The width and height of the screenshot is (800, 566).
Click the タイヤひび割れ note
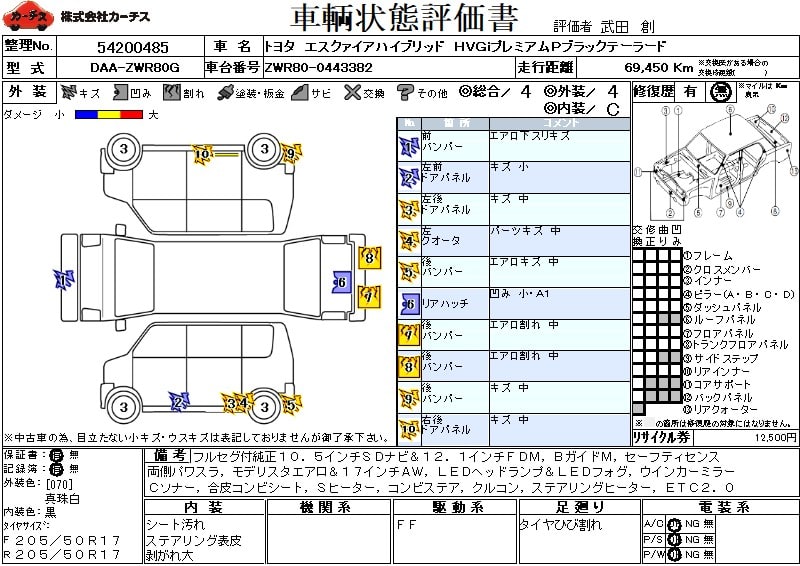561,525
